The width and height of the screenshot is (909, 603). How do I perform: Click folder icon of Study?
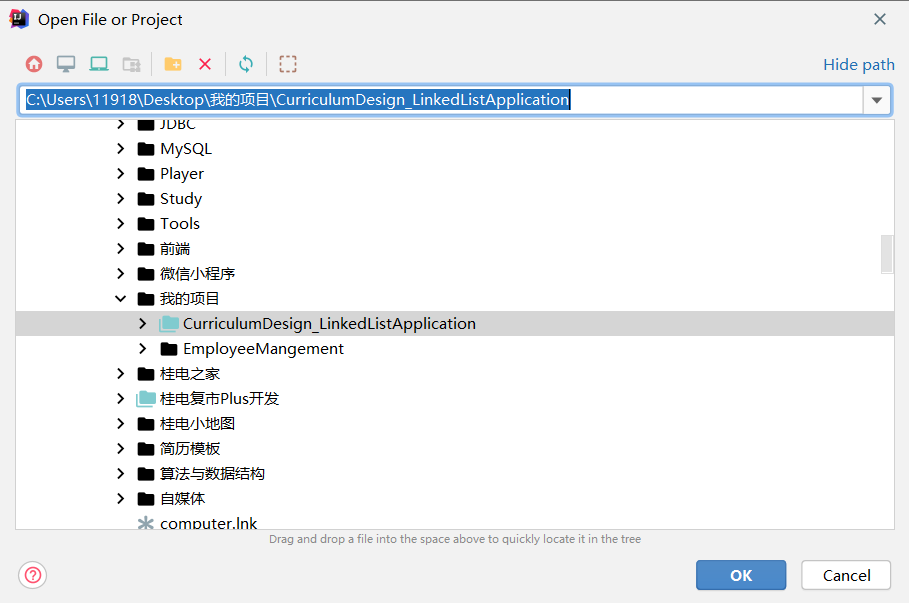146,199
